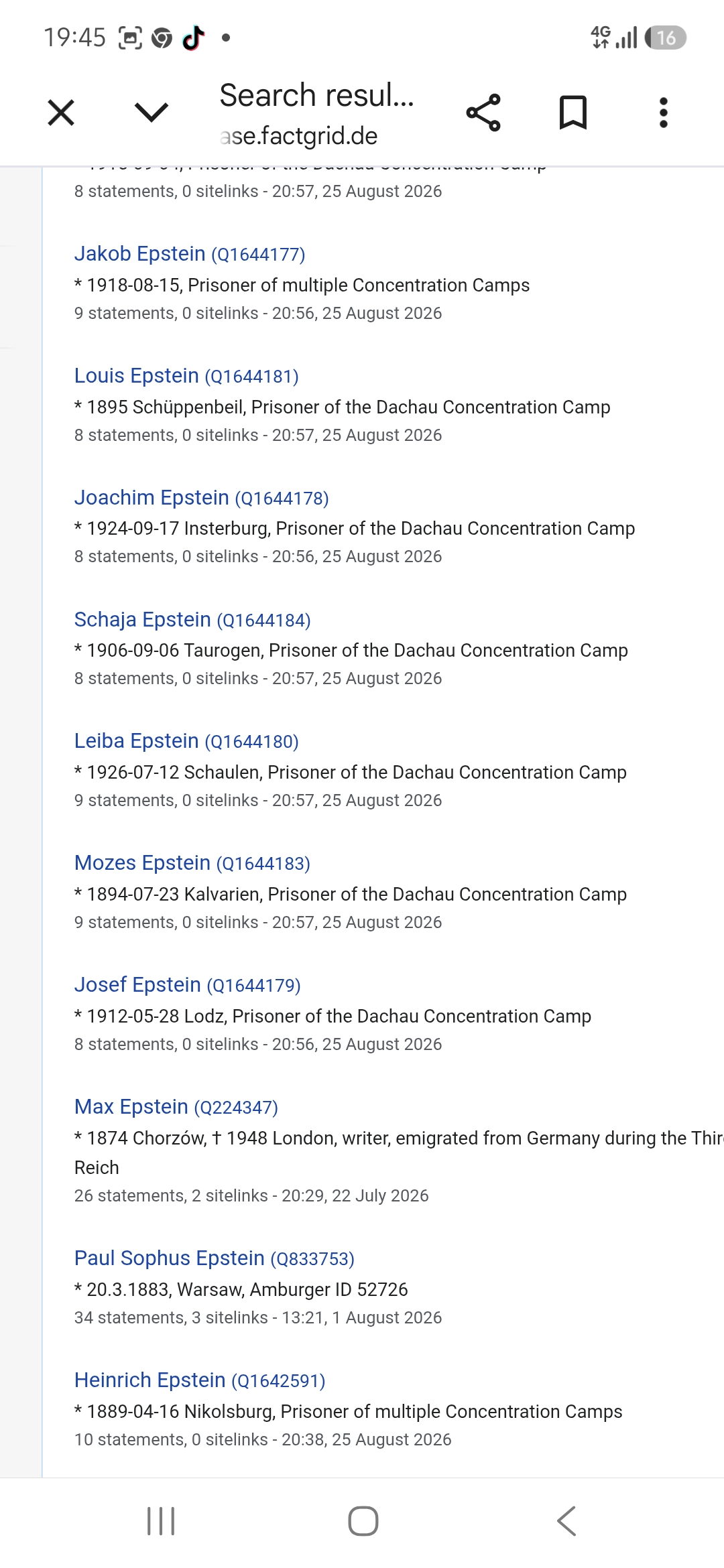Open Heinrich Epstein (Q1642591) item
This screenshot has width=724, height=1568.
[x=200, y=1380]
